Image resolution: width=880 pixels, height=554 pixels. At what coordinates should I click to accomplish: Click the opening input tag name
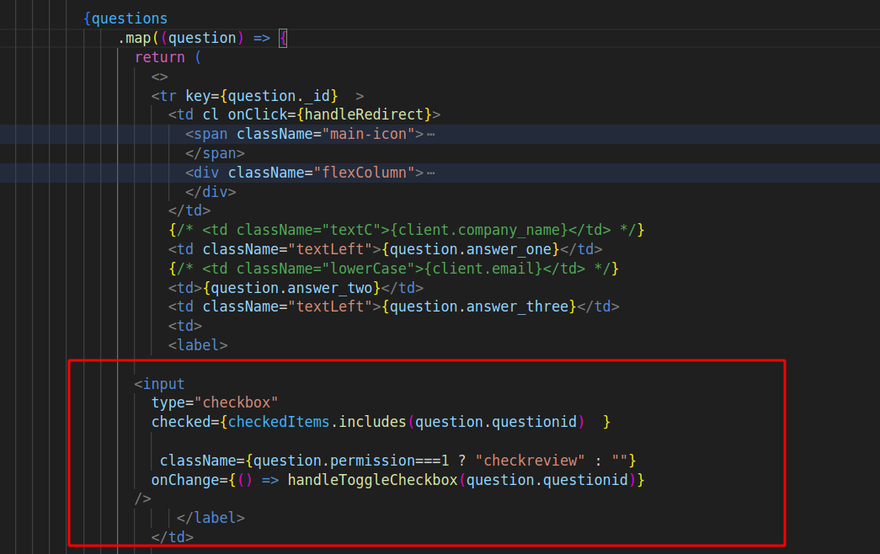[164, 384]
